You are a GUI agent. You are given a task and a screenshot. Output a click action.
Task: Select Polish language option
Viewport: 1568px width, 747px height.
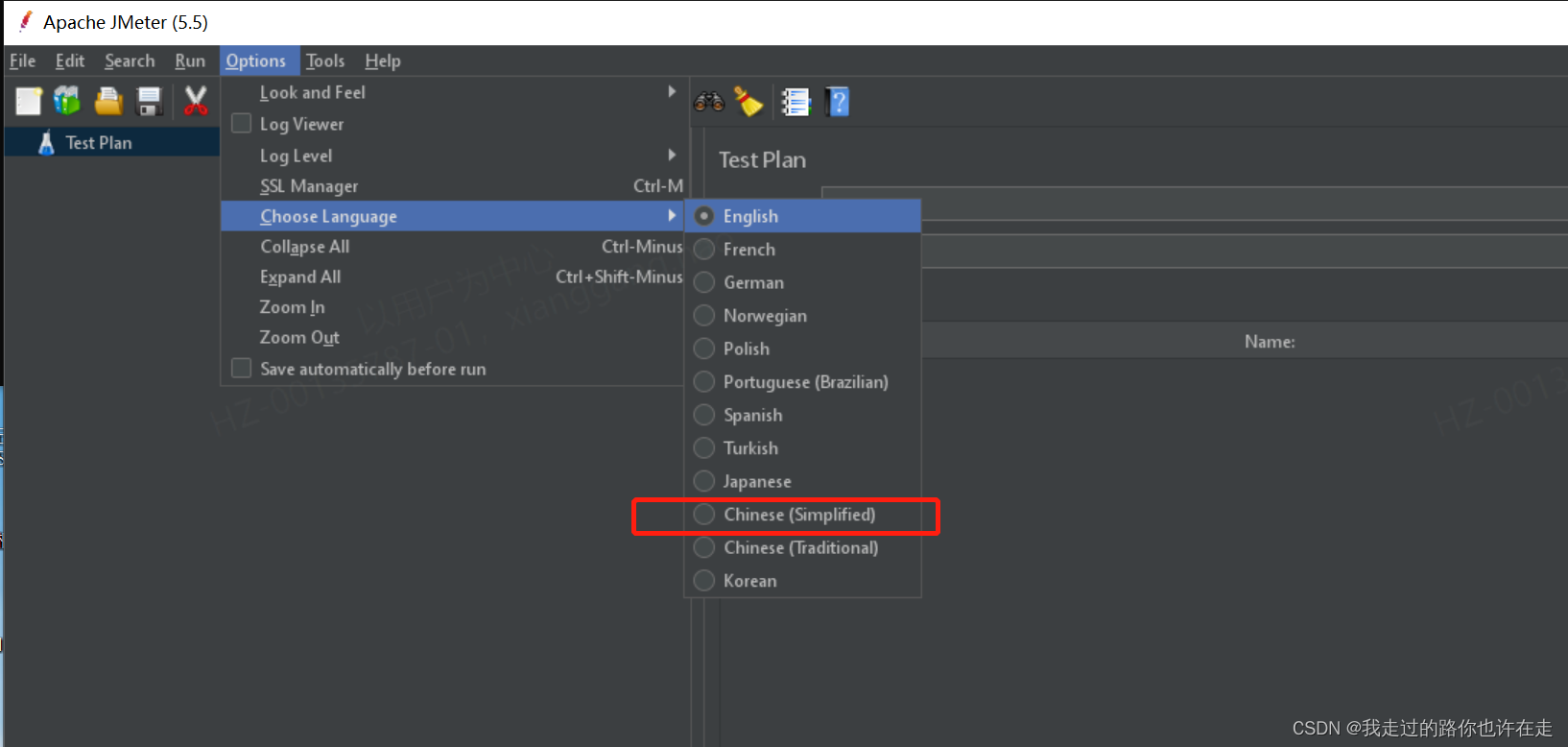[x=803, y=349]
